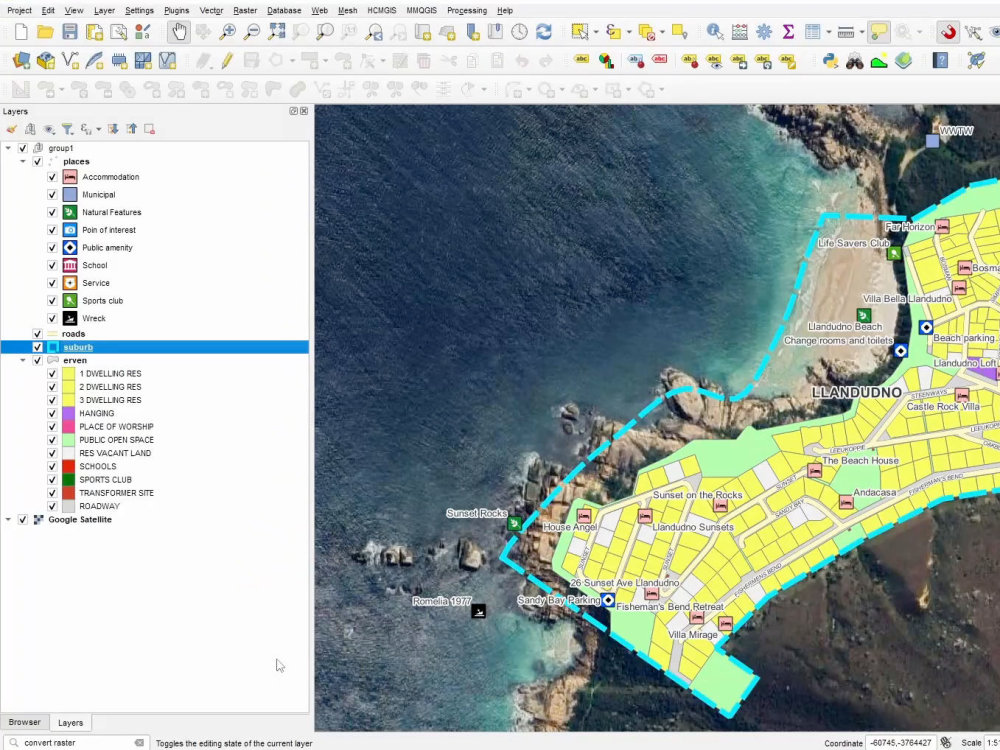Uncheck the PUBLIC OPEN SPACE category
Screen dimensions: 1000x750
52,440
